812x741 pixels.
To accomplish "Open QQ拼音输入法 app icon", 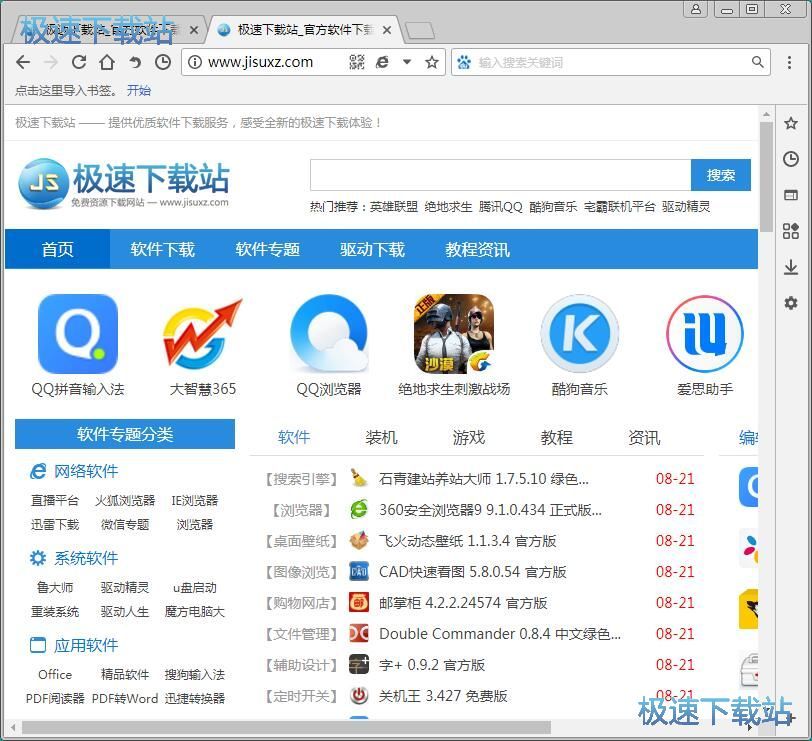I will [x=78, y=334].
